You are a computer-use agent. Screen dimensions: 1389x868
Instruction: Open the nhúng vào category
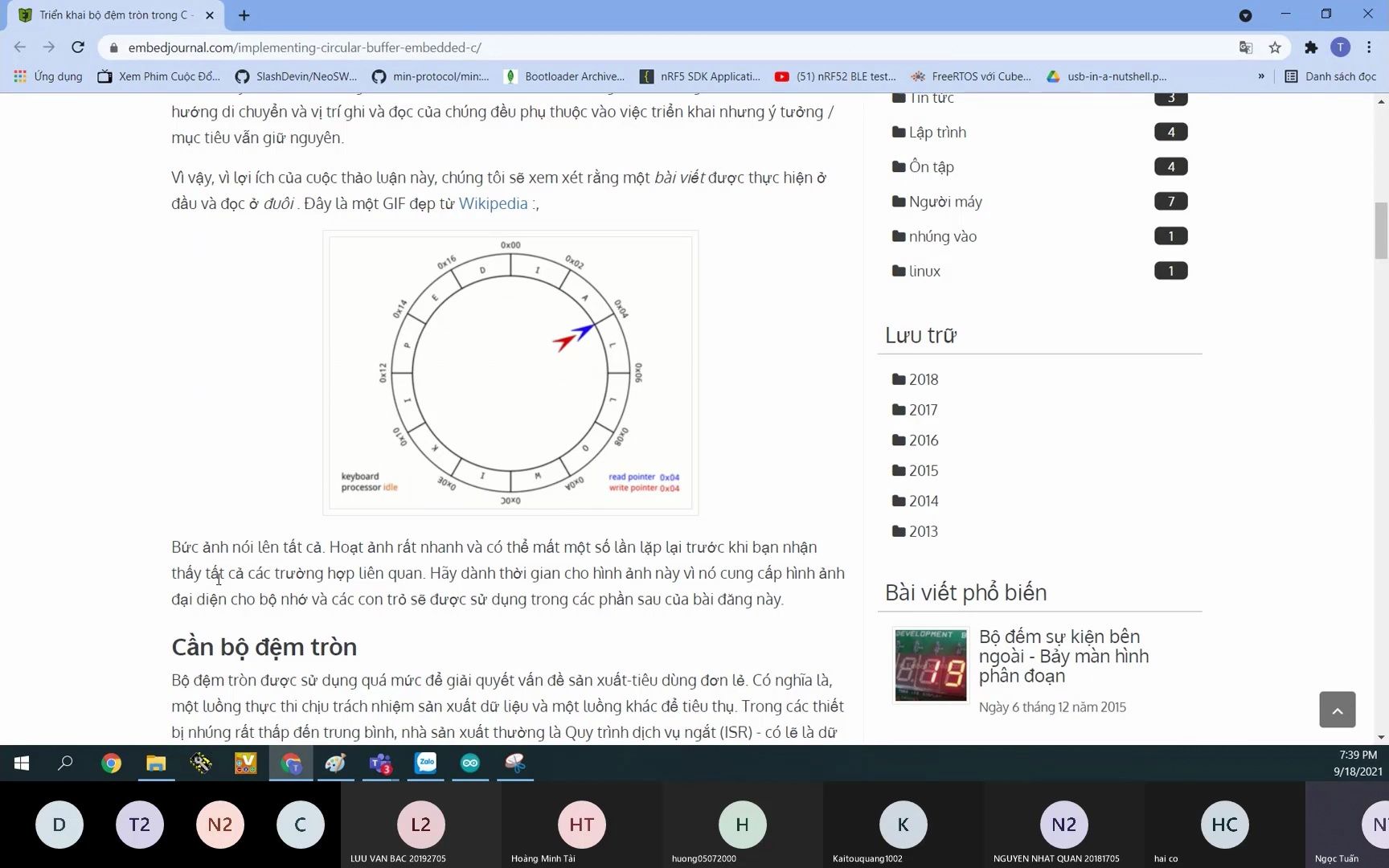(942, 236)
